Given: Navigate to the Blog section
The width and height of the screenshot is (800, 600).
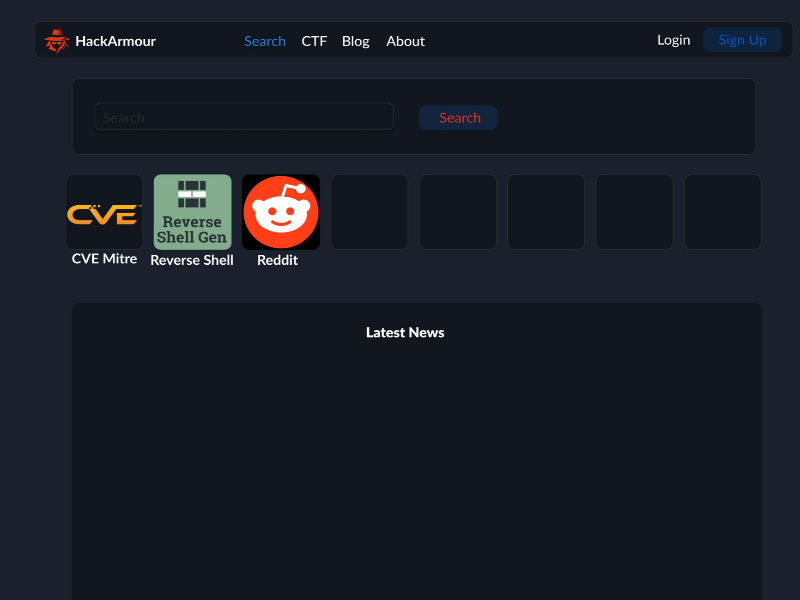Looking at the screenshot, I should pos(355,41).
